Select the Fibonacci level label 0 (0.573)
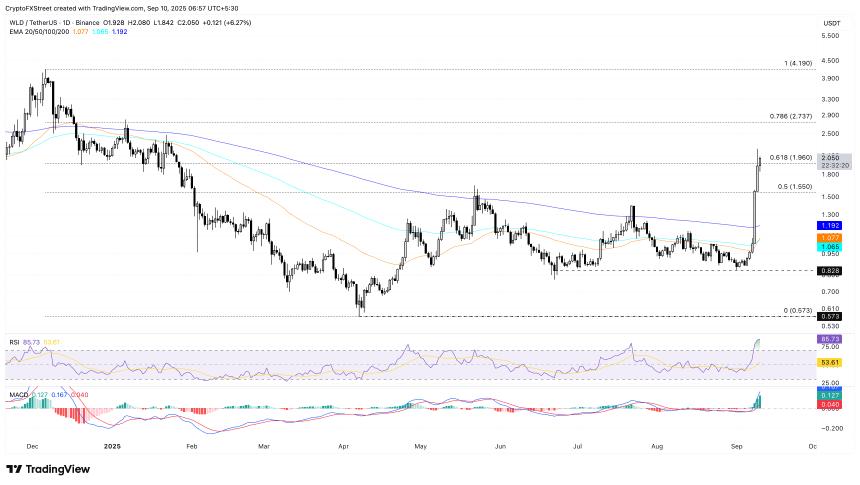 point(798,311)
